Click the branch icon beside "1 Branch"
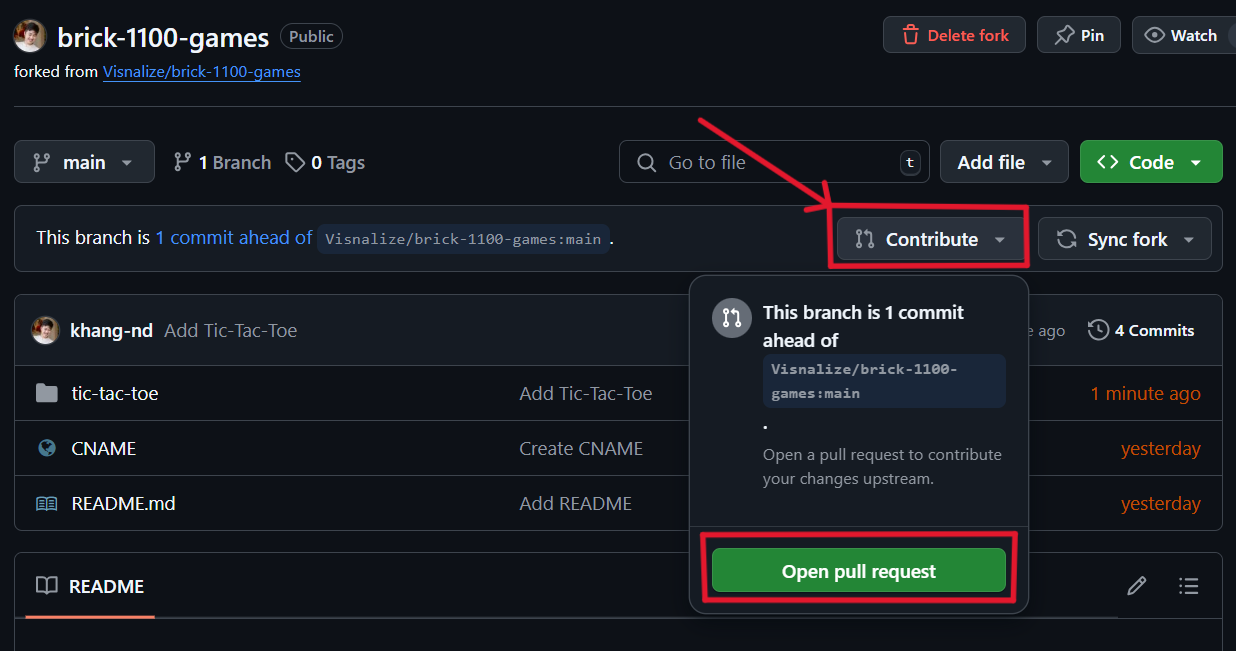 [182, 161]
